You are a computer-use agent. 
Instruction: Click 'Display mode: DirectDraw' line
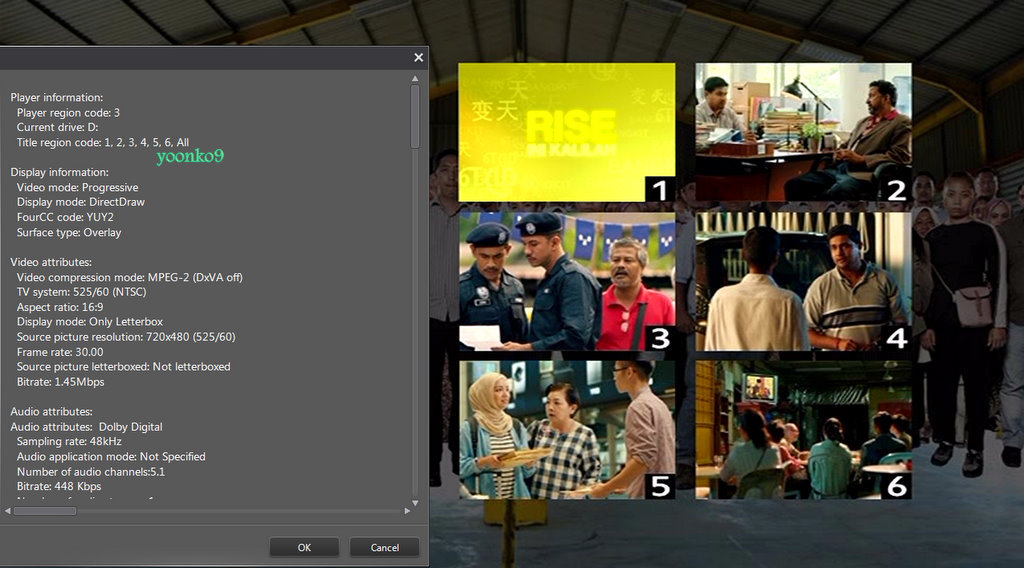coord(81,202)
